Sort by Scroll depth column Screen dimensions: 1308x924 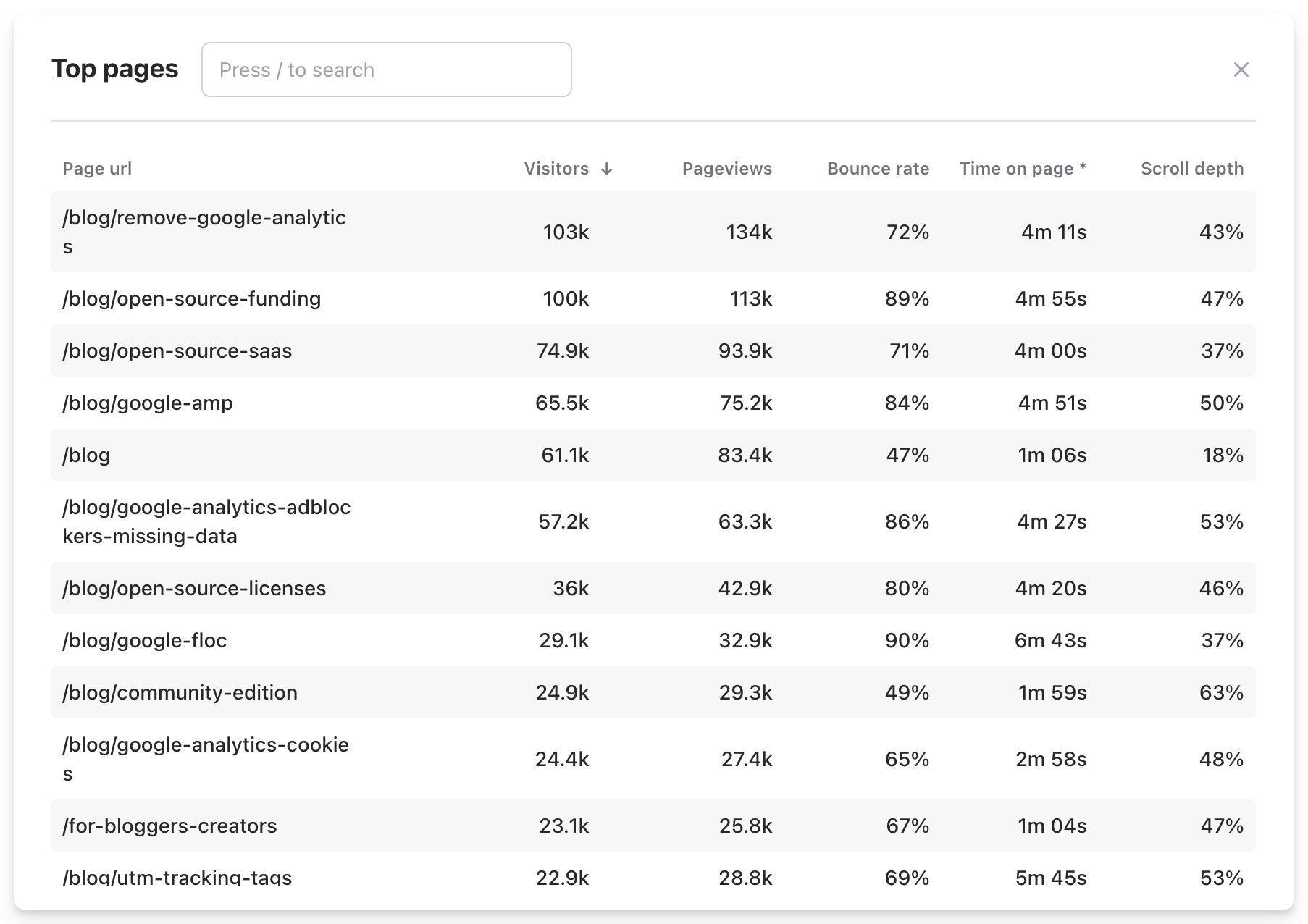pos(1191,168)
